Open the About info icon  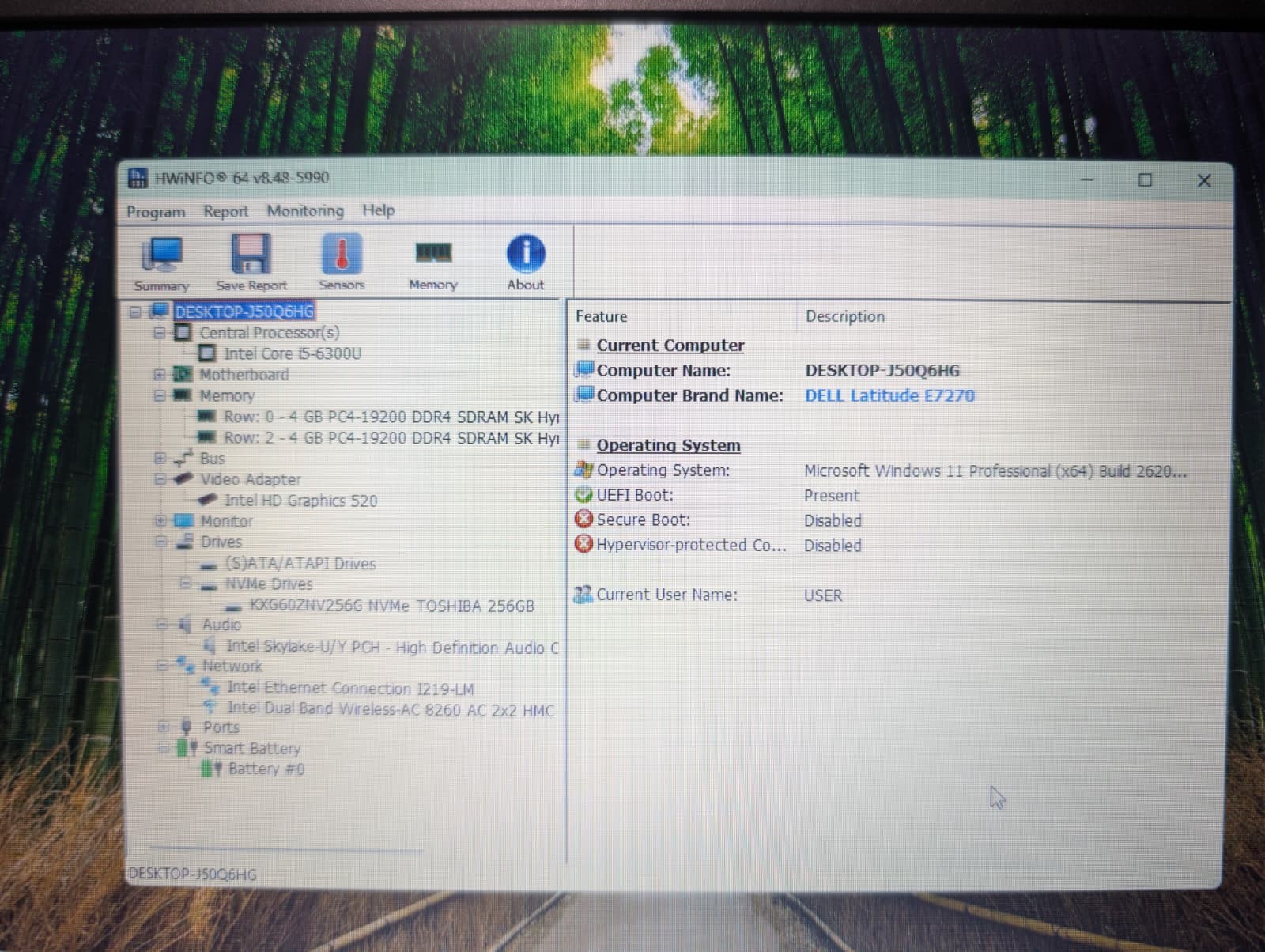point(526,254)
